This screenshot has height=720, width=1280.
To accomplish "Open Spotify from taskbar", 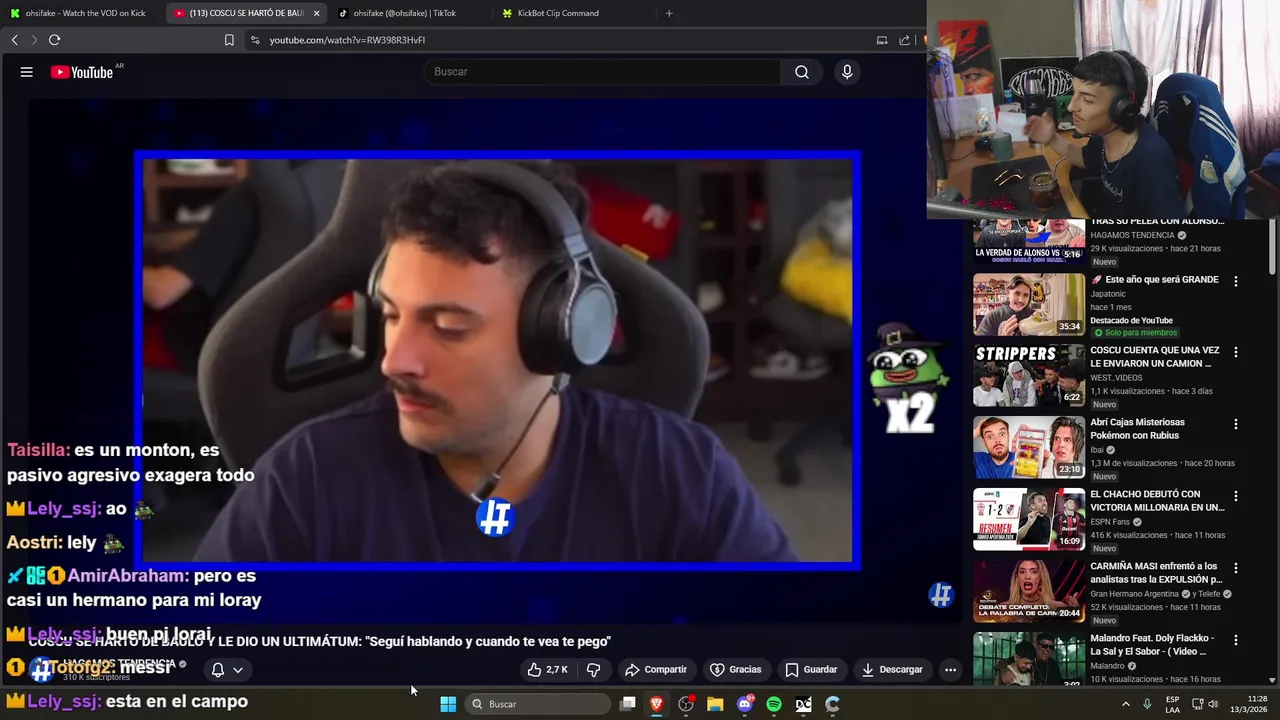I will (x=774, y=704).
